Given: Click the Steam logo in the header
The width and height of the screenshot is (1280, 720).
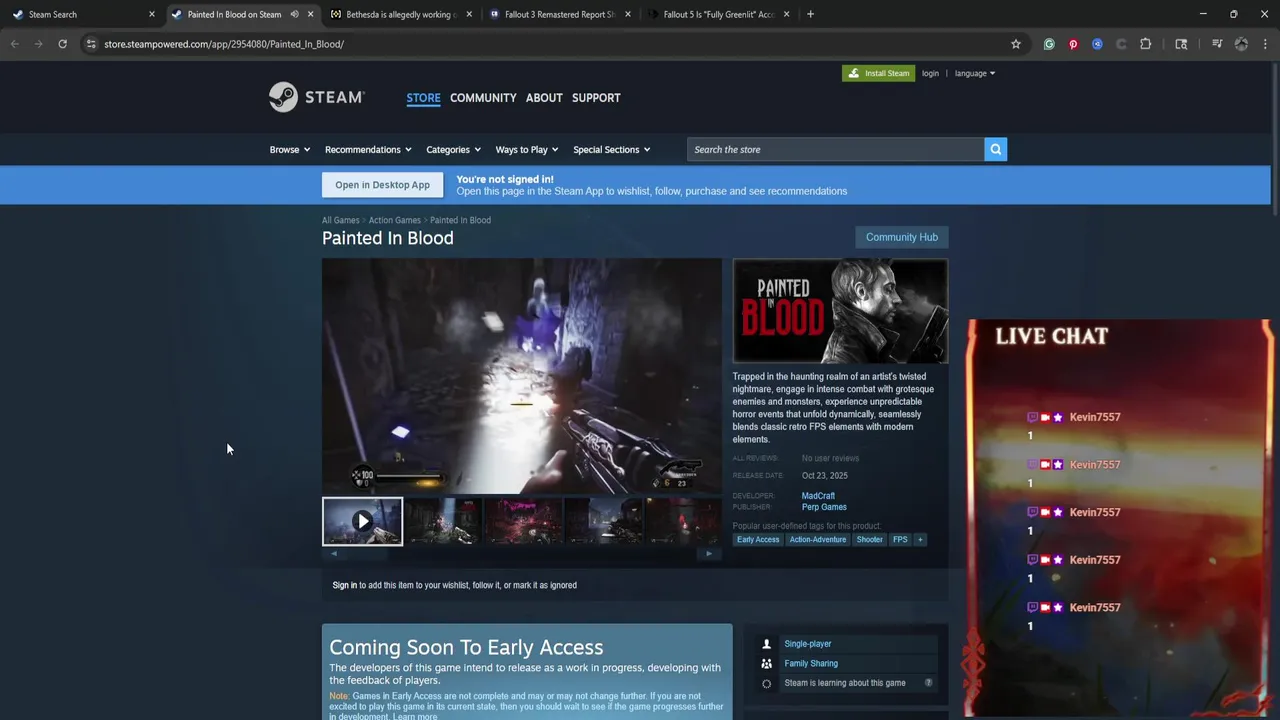Looking at the screenshot, I should click(316, 97).
